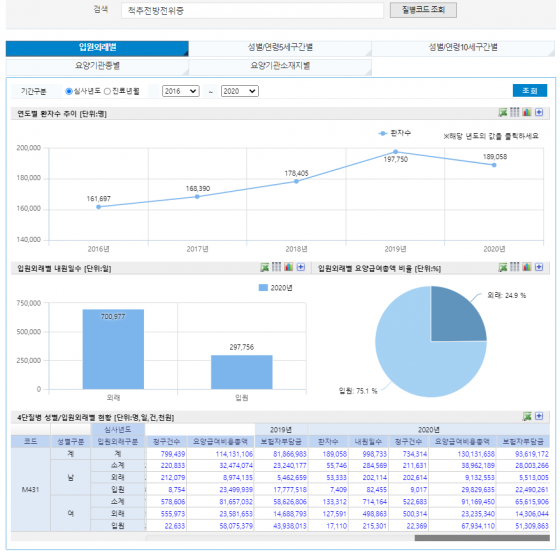The image size is (560, 552).
Task: Export the bottom data table to Excel
Action: (x=527, y=416)
